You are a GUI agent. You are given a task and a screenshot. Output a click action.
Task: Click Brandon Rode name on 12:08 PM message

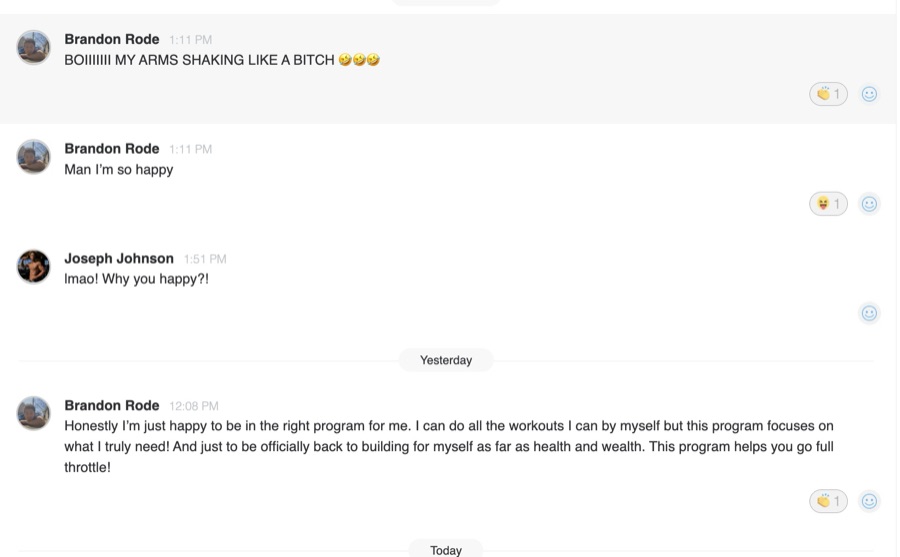coord(112,405)
